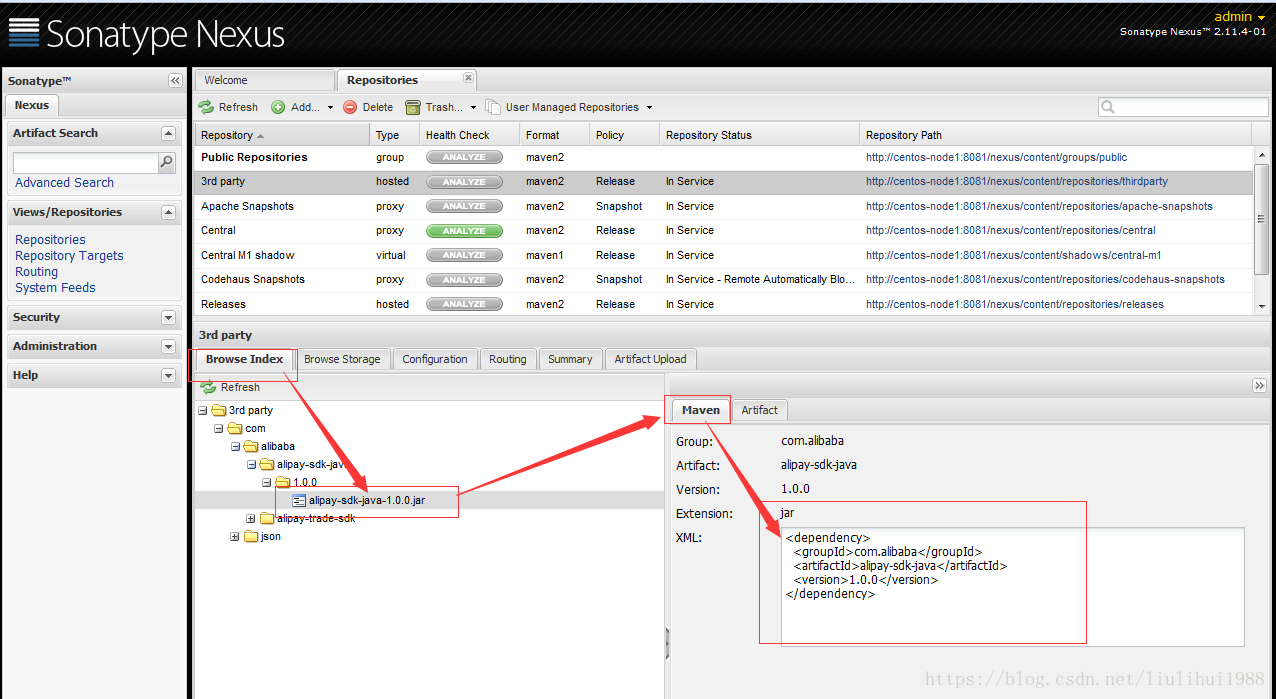Viewport: 1276px width, 699px height.
Task: Focus the Artifact Search input box
Action: pos(86,162)
